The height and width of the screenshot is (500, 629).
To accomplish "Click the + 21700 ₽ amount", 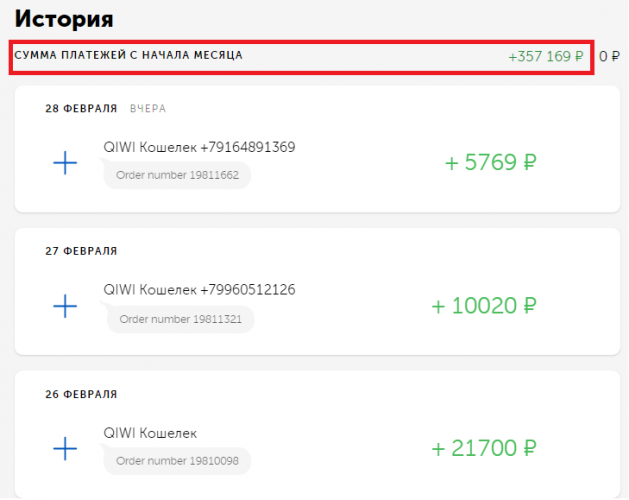I will click(x=484, y=448).
